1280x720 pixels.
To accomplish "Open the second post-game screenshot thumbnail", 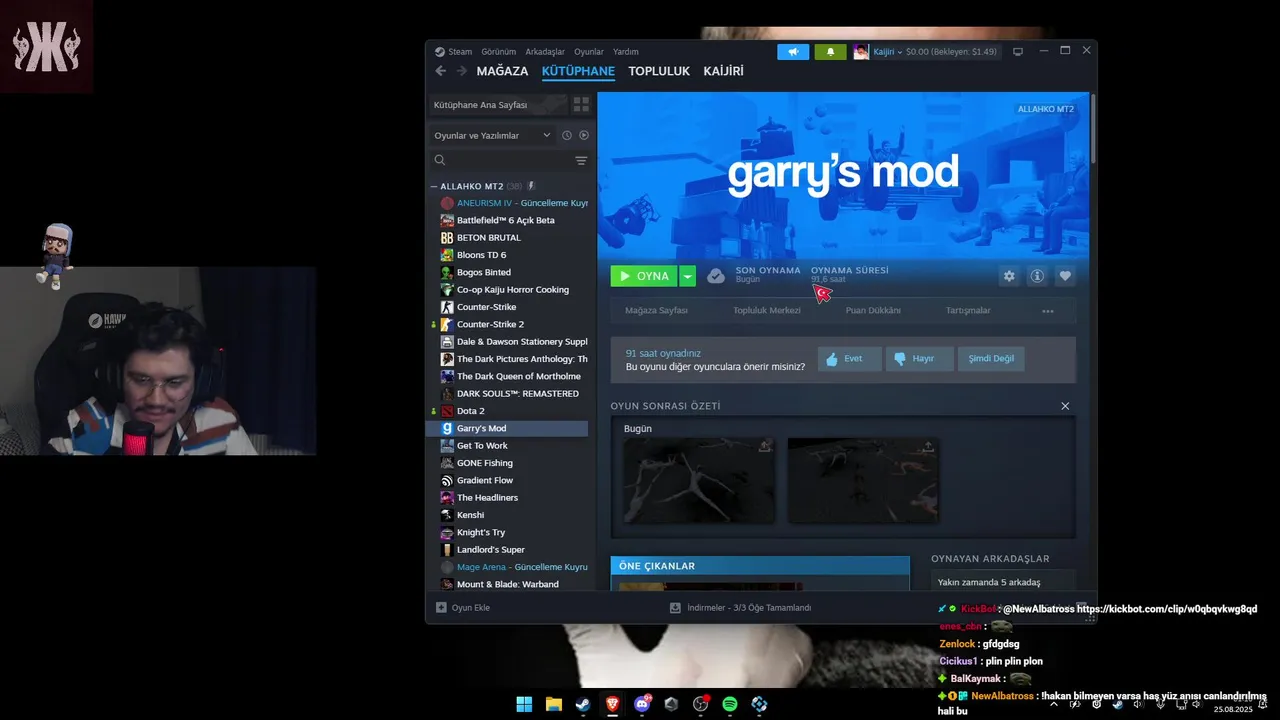I will pos(863,481).
